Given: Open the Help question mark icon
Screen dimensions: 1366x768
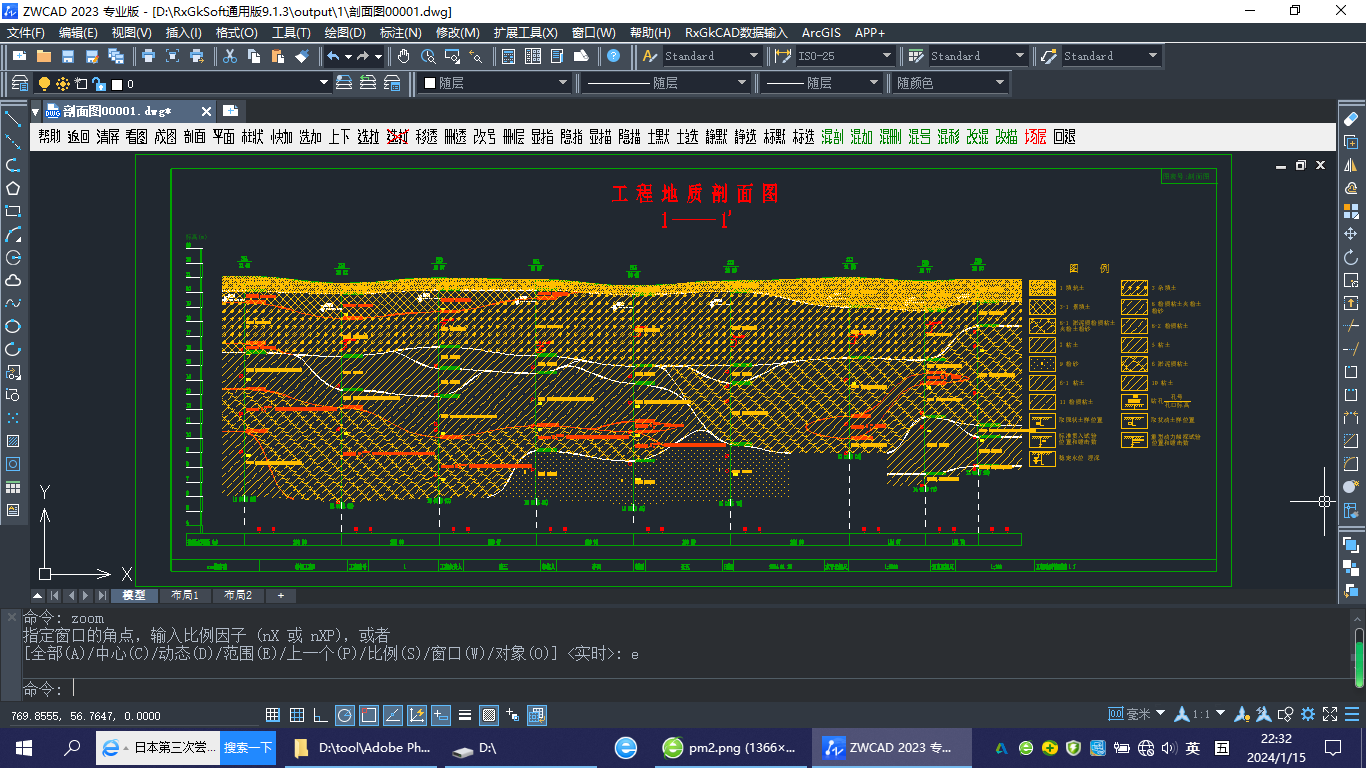Looking at the screenshot, I should pos(613,56).
